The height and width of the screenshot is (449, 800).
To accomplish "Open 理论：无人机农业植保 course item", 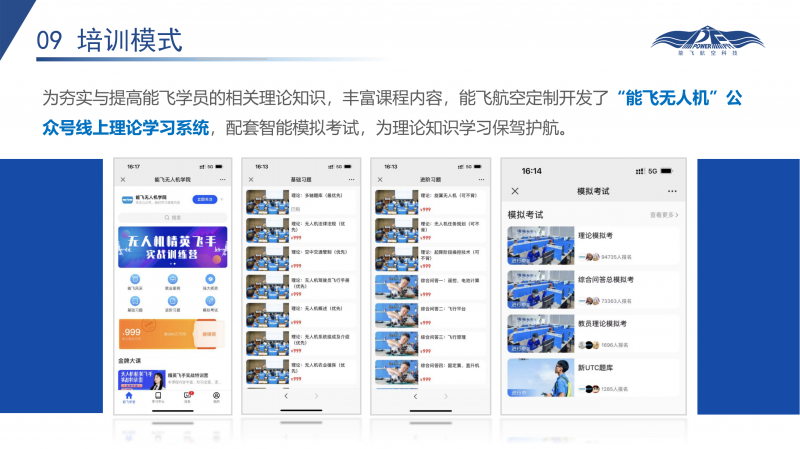I will tap(301, 371).
